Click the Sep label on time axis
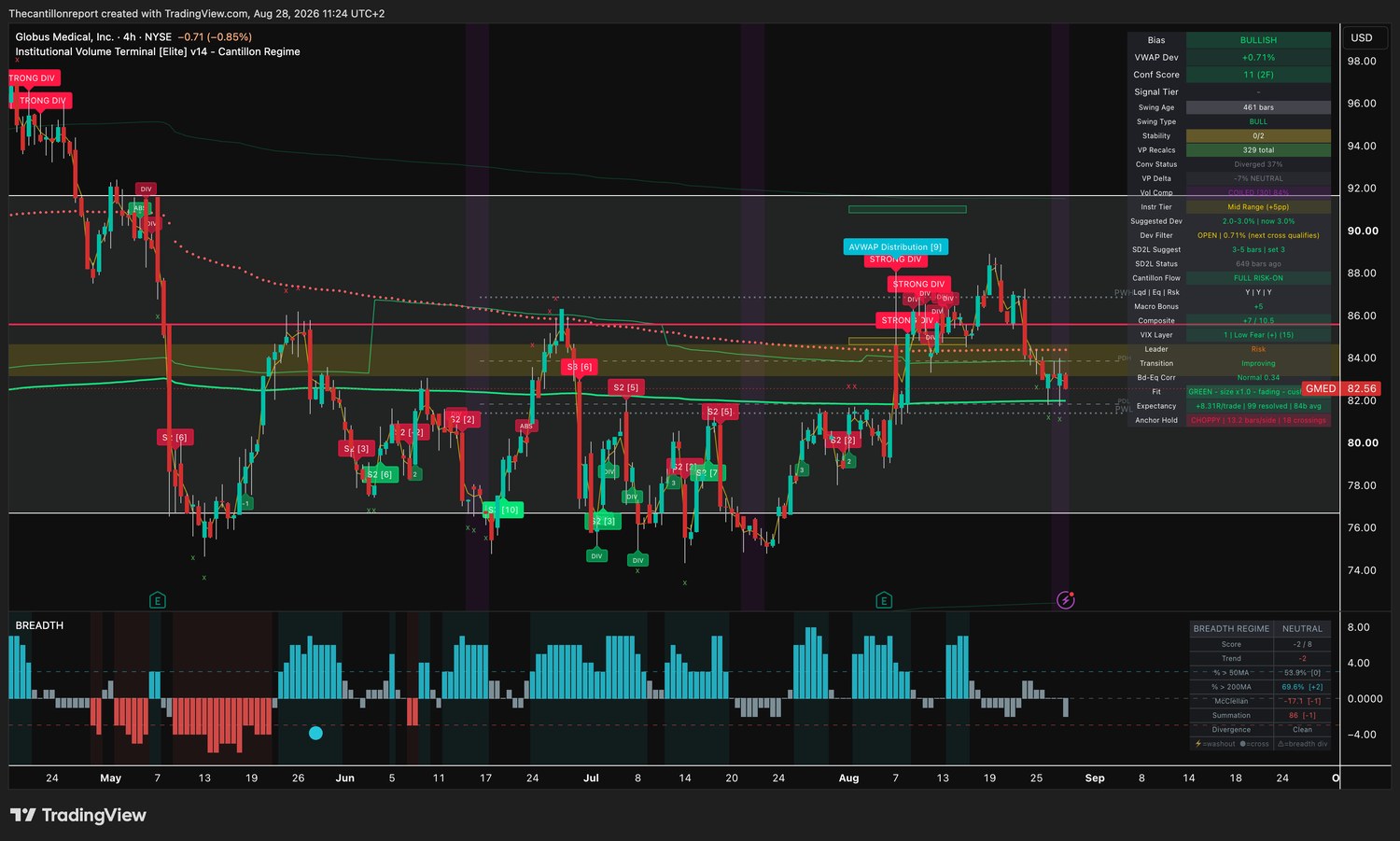Screen dimensions: 1400x841 click(x=1095, y=778)
